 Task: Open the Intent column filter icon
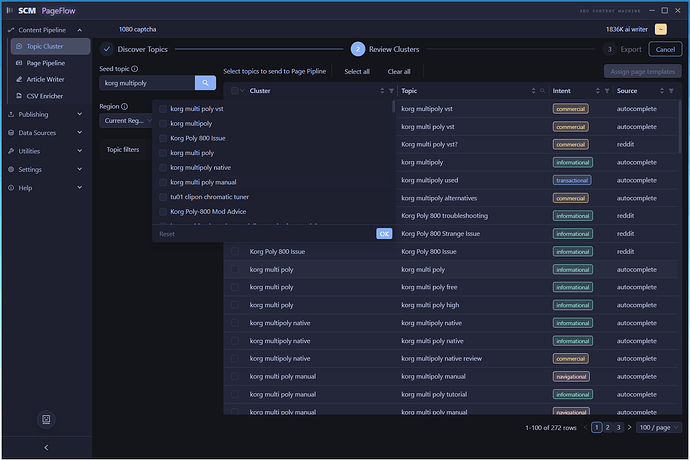[606, 90]
